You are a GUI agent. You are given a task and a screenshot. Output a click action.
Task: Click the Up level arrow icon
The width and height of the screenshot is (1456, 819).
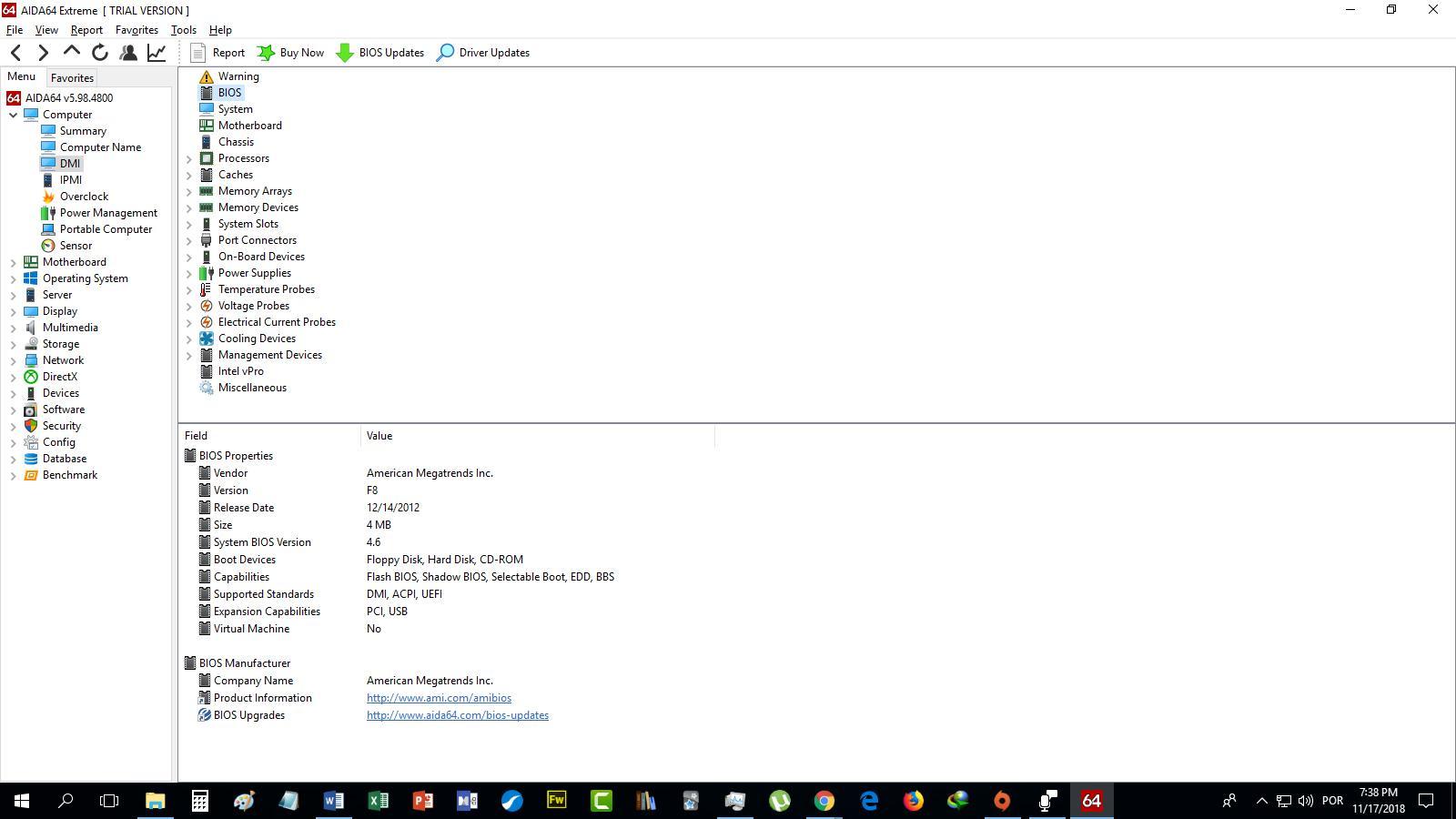[x=72, y=52]
